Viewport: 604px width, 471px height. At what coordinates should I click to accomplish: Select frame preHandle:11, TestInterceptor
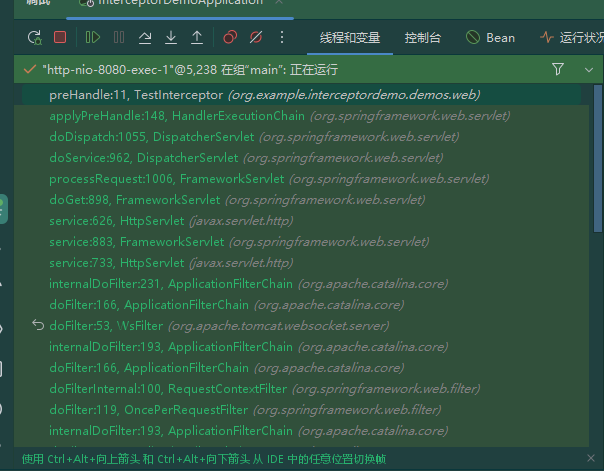click(301, 95)
